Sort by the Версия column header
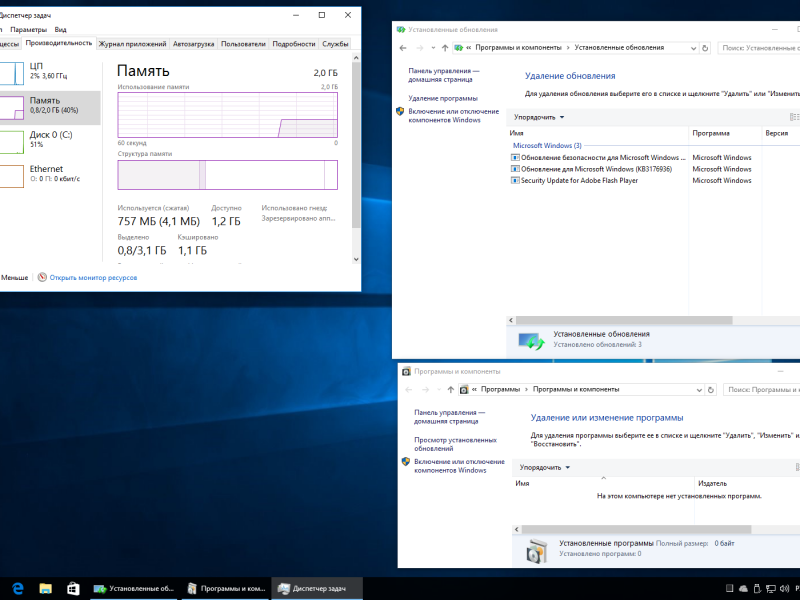 (x=781, y=133)
